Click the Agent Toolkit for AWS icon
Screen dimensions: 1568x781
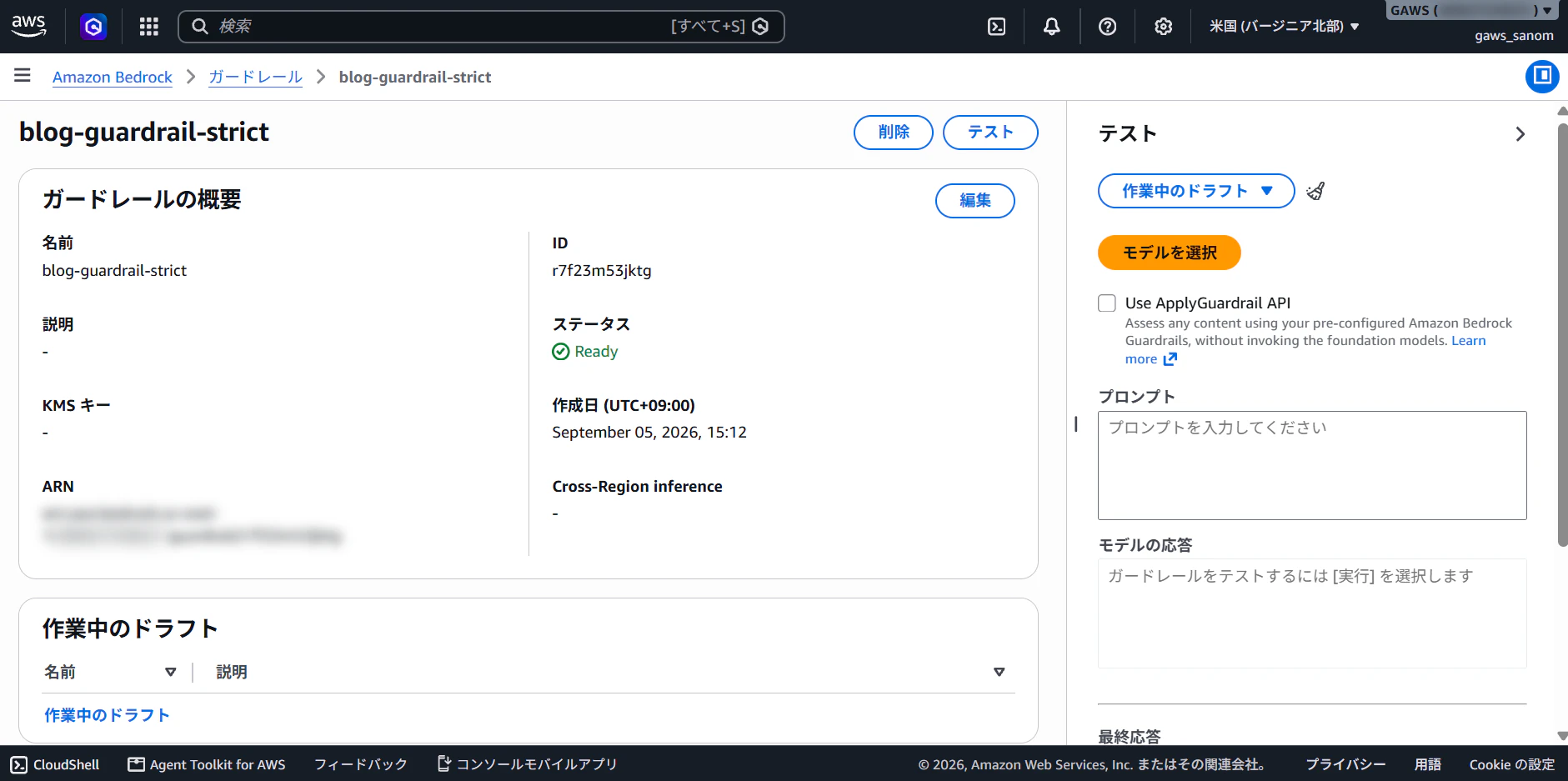[x=136, y=764]
